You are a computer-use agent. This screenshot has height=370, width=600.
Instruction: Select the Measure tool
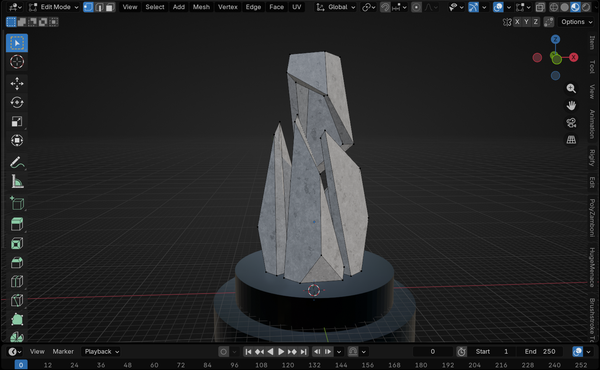click(x=17, y=181)
